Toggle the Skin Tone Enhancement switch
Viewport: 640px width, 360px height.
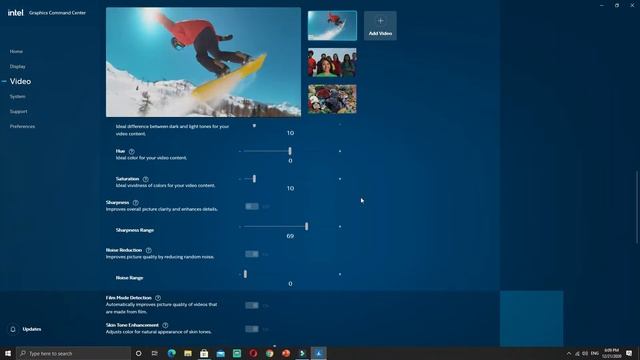point(252,329)
